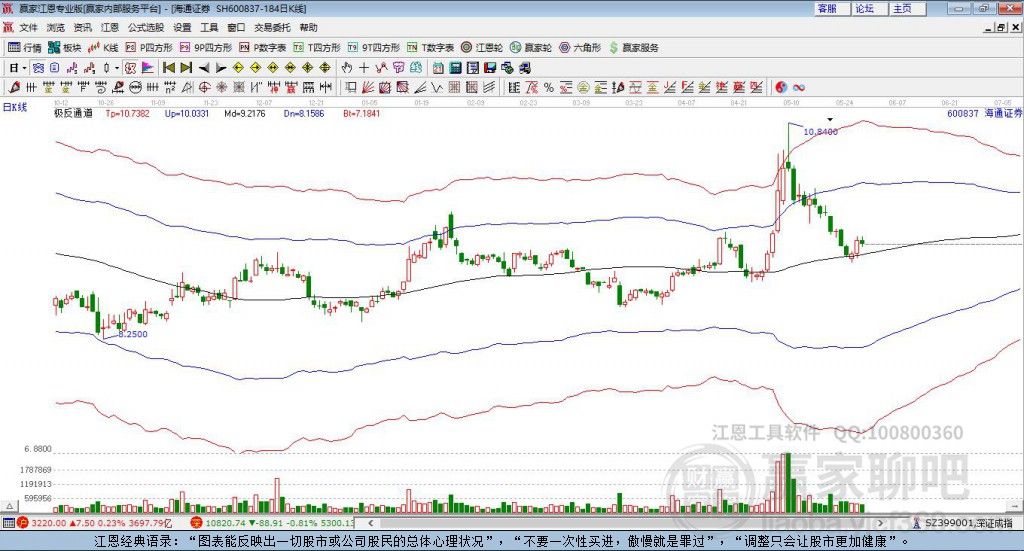
Task: Click the save diskette toolbar icon
Action: point(490,67)
